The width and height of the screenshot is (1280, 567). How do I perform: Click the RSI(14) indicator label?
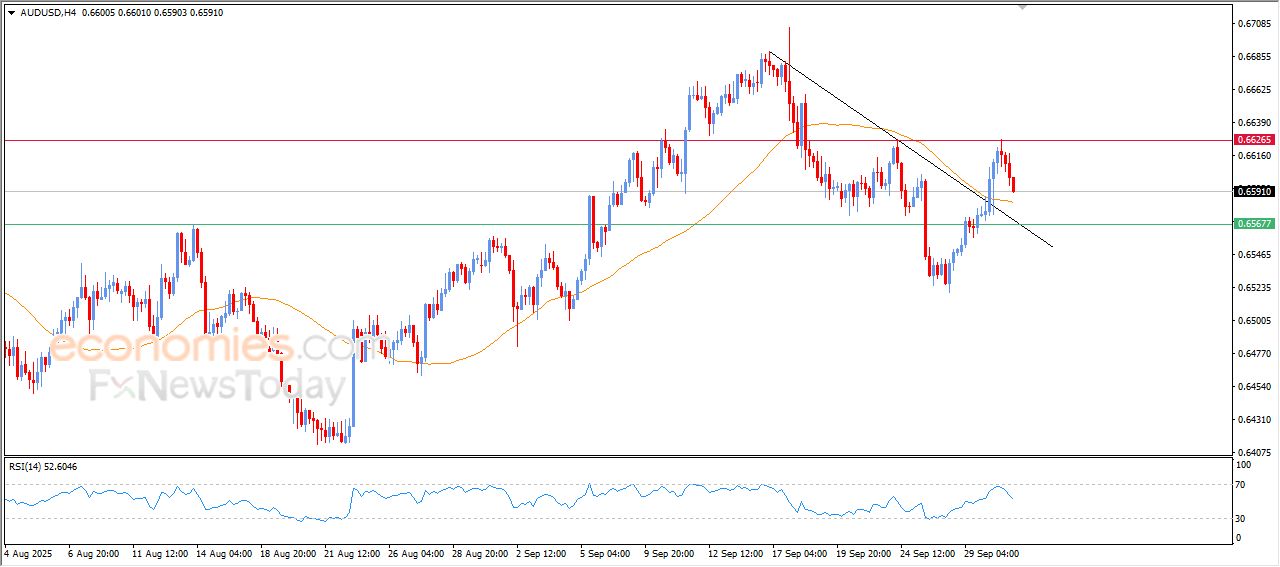tap(42, 466)
